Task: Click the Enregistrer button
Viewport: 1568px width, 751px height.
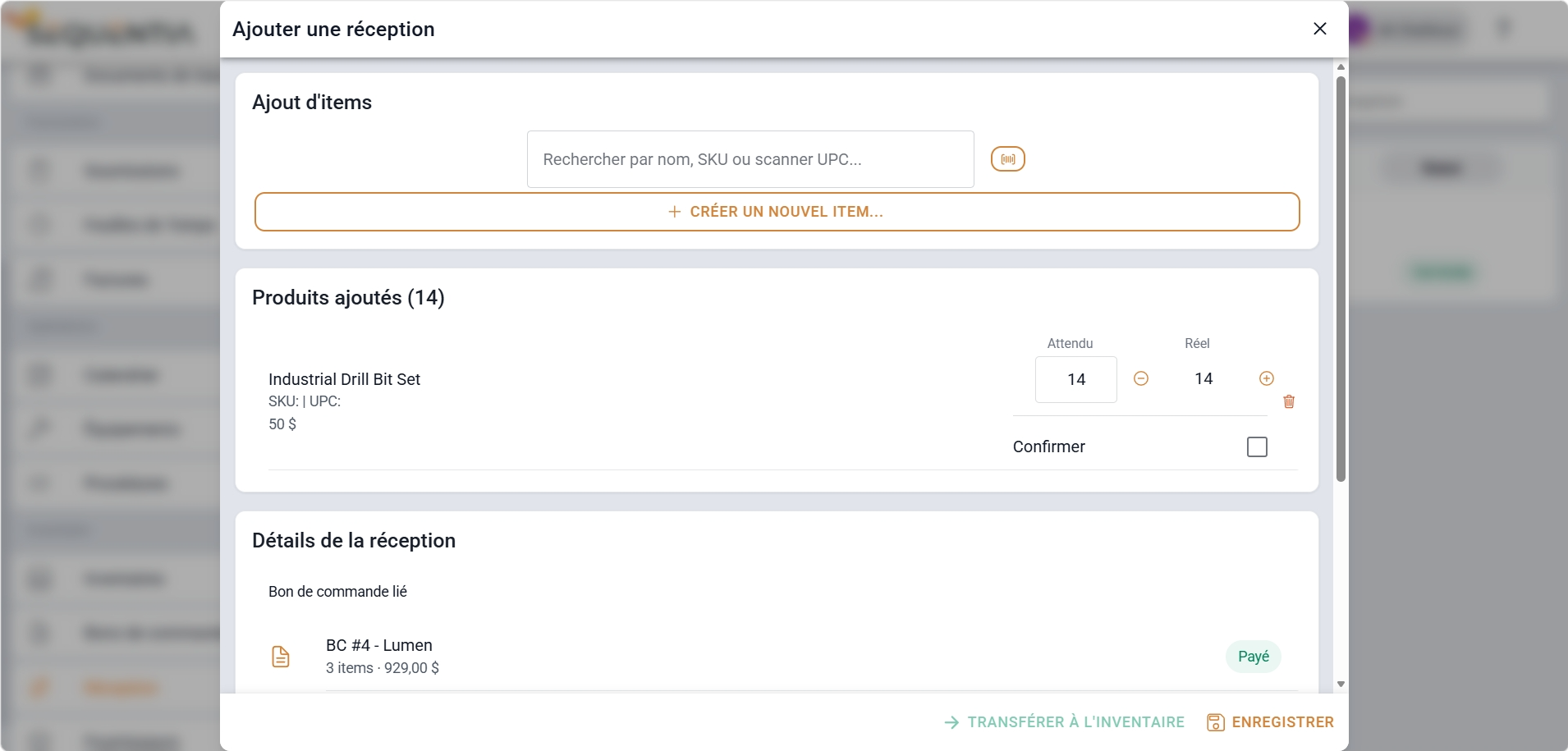Action: tap(1270, 722)
